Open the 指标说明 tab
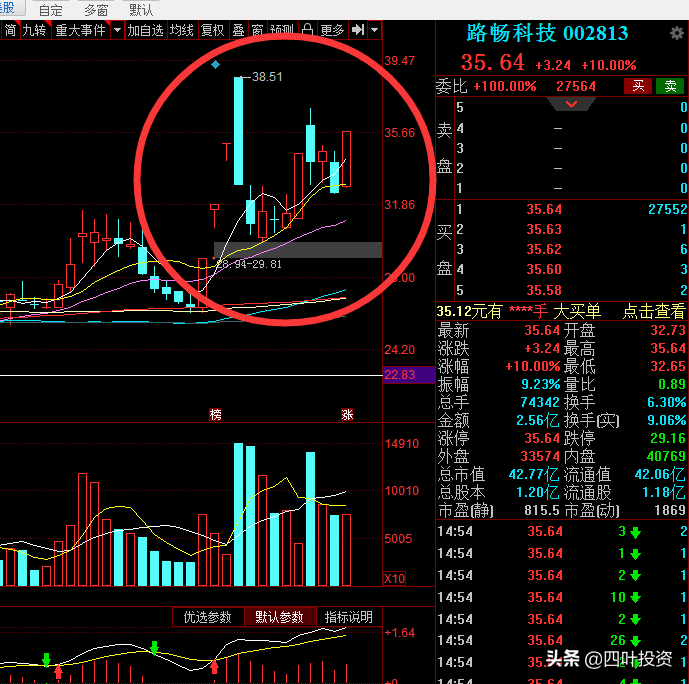Image resolution: width=689 pixels, height=684 pixels. point(349,617)
